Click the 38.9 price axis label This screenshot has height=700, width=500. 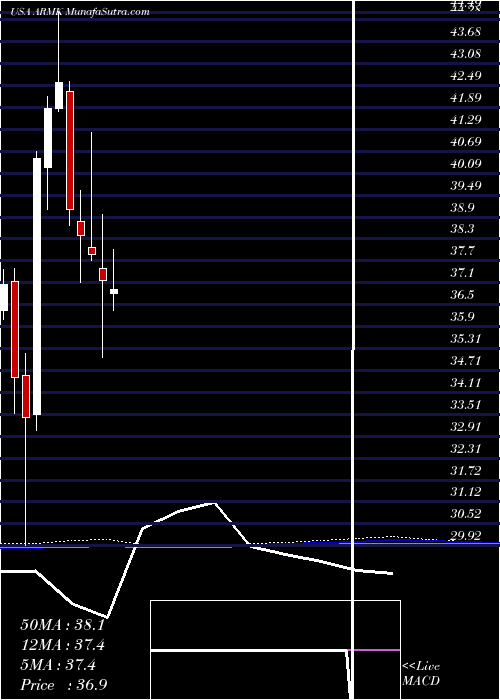(462, 207)
